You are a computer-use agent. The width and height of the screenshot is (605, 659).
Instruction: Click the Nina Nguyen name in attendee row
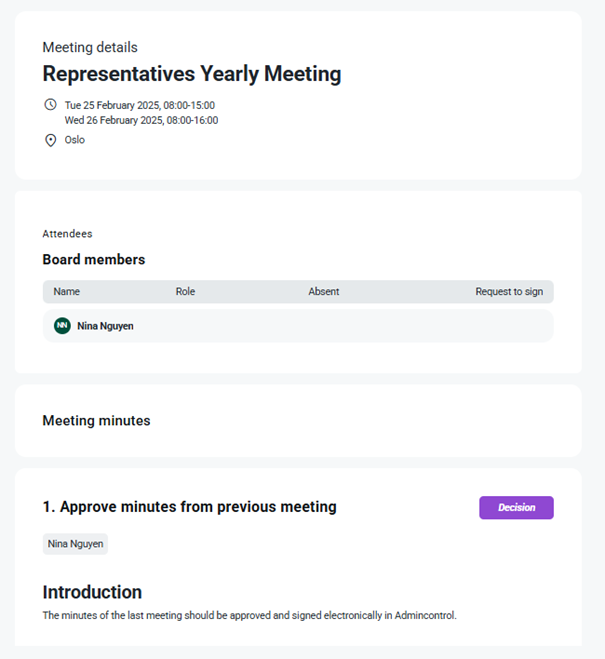105,326
